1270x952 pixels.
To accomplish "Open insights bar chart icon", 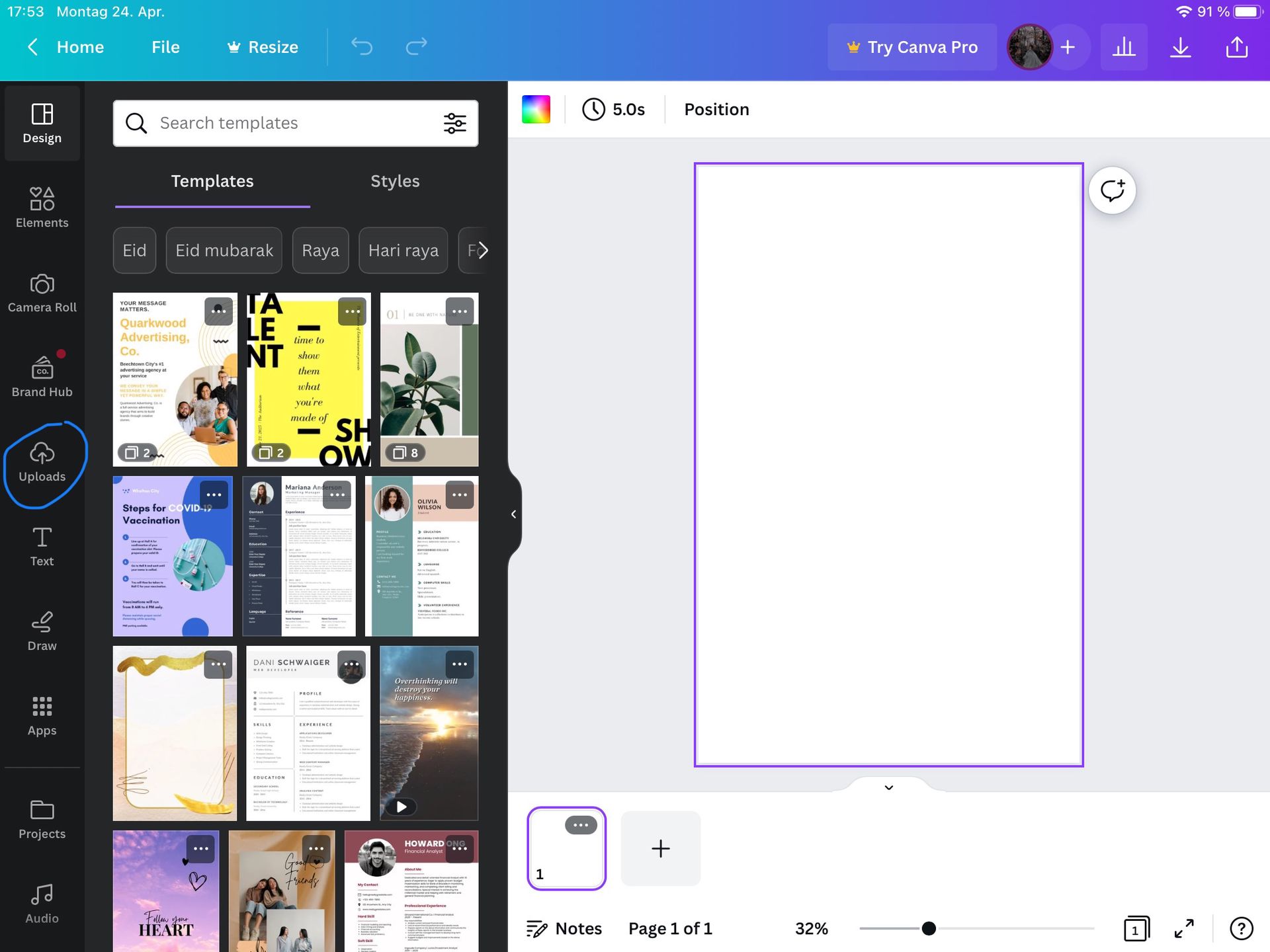I will point(1124,47).
